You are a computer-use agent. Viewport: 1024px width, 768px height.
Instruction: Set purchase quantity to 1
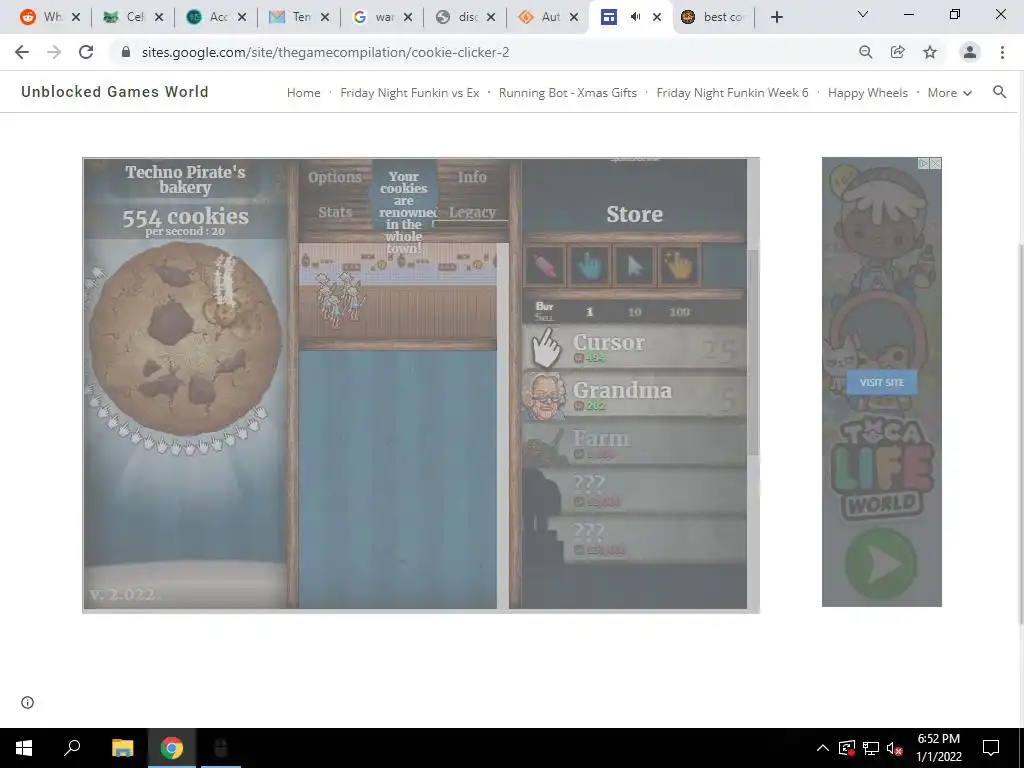point(590,312)
